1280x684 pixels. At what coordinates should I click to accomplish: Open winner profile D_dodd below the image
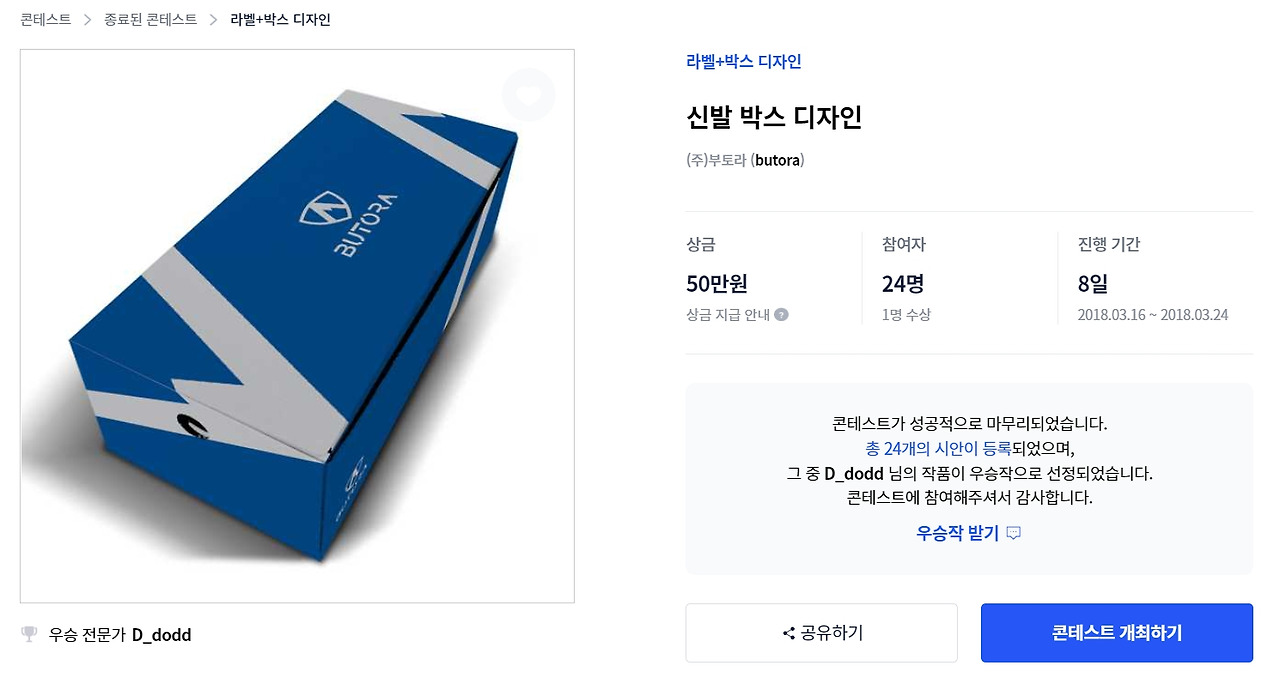[x=161, y=635]
